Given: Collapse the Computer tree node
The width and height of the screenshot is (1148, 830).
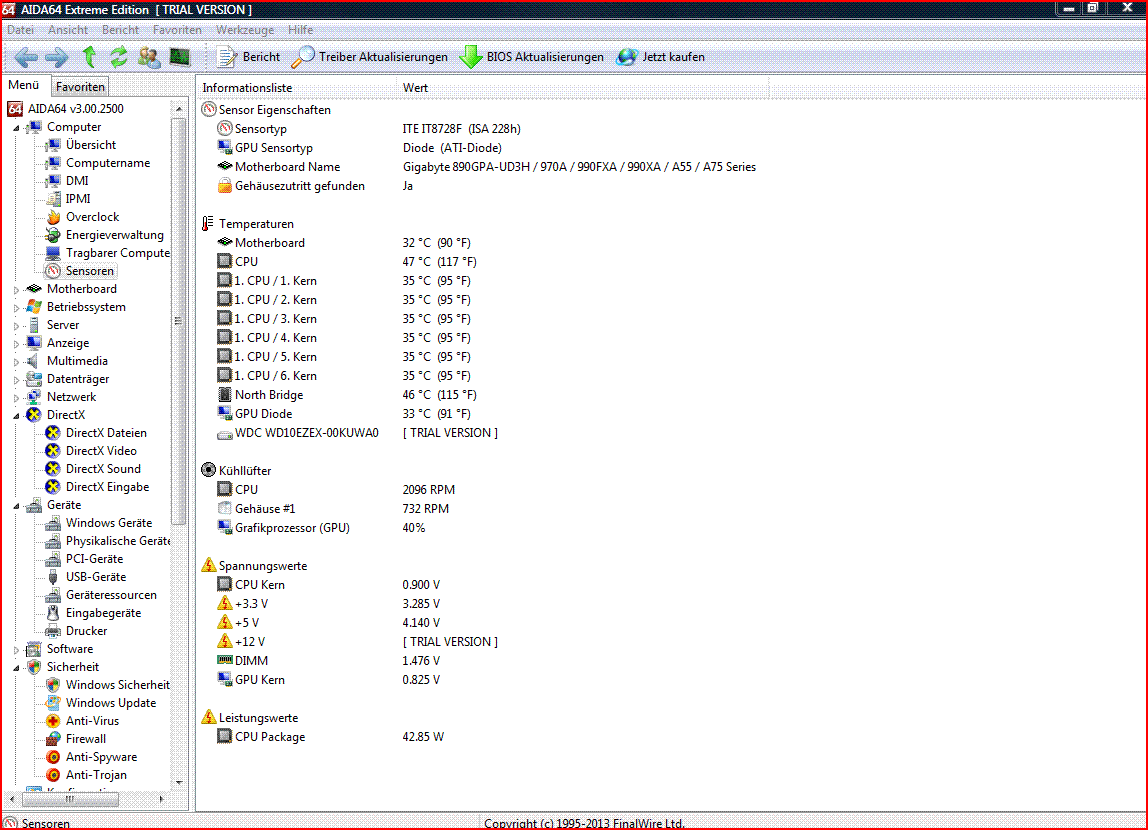Looking at the screenshot, I should click(x=16, y=127).
